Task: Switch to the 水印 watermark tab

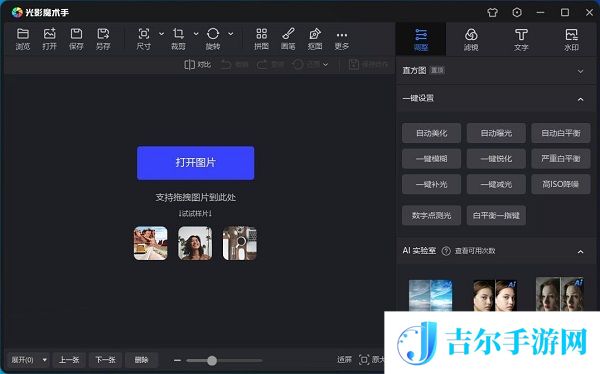Action: click(x=571, y=39)
